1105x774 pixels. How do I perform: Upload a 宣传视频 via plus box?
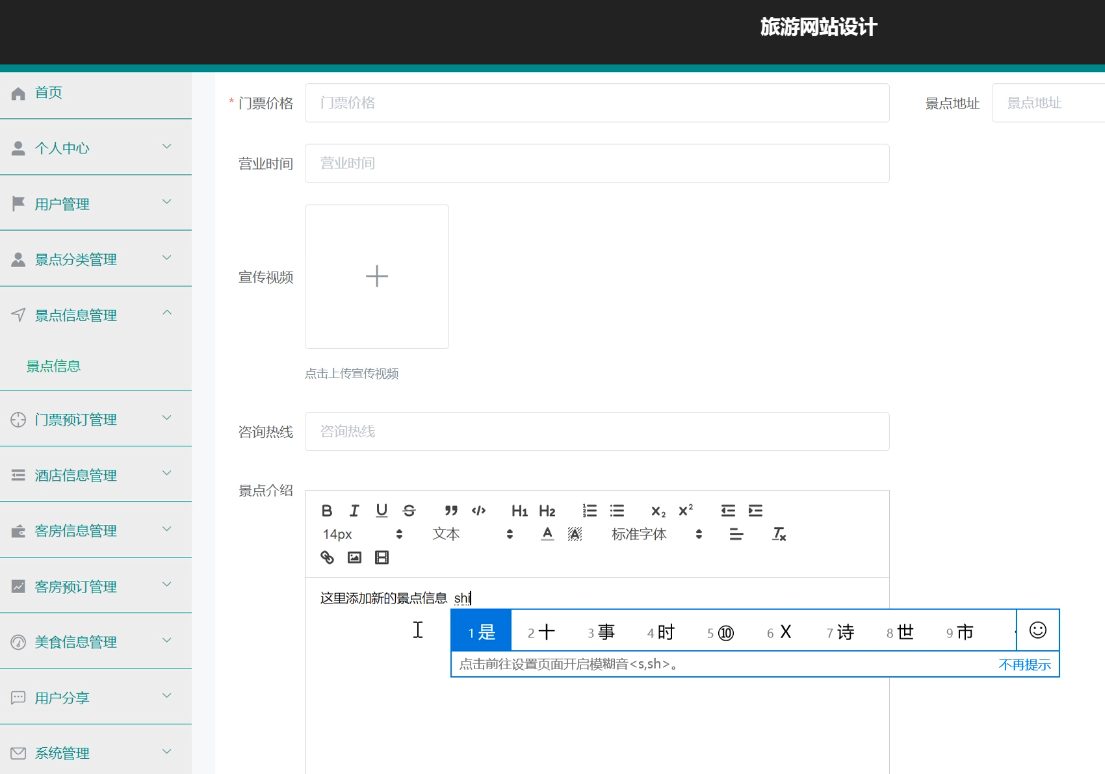[x=377, y=276]
